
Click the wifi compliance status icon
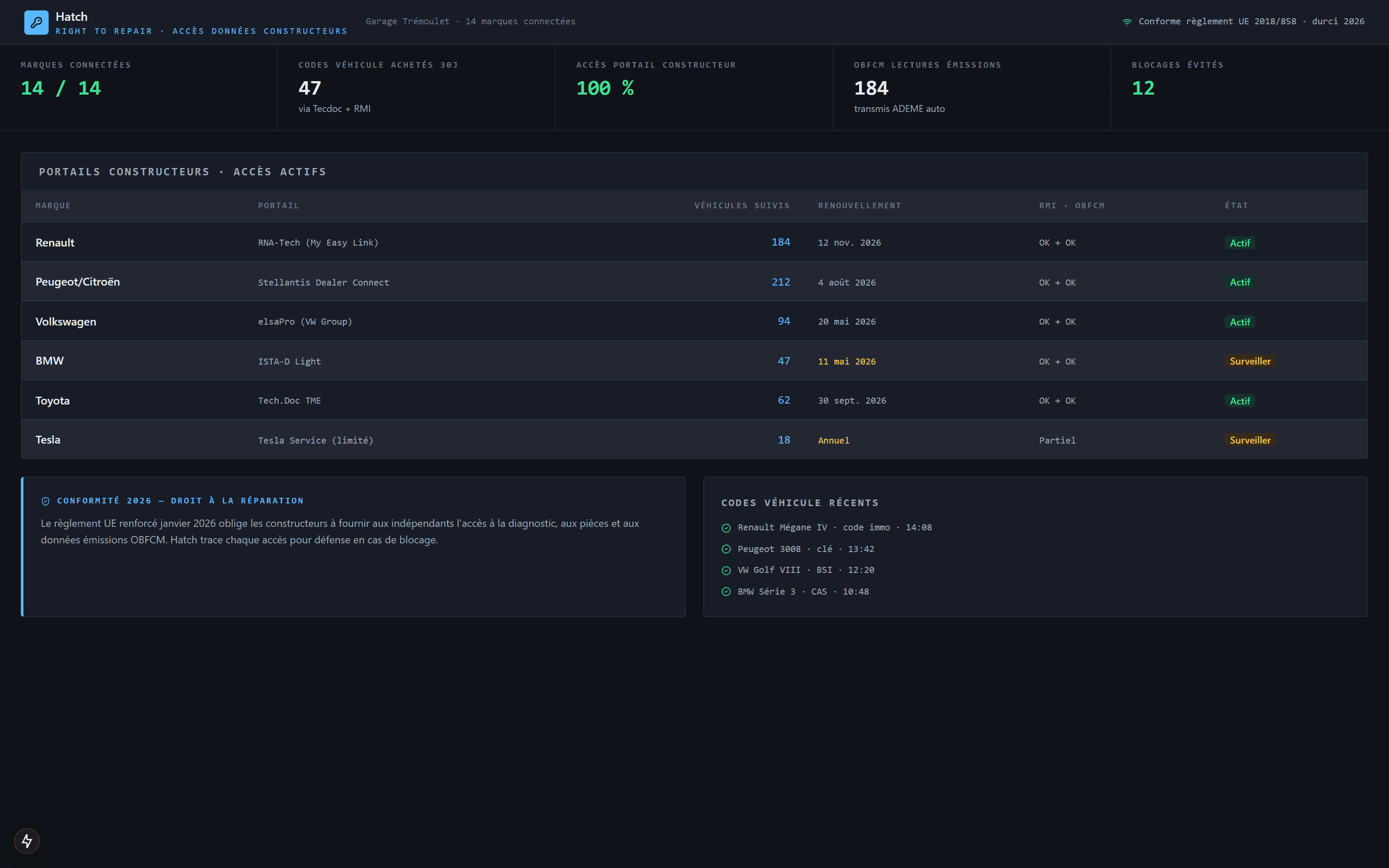click(1127, 22)
